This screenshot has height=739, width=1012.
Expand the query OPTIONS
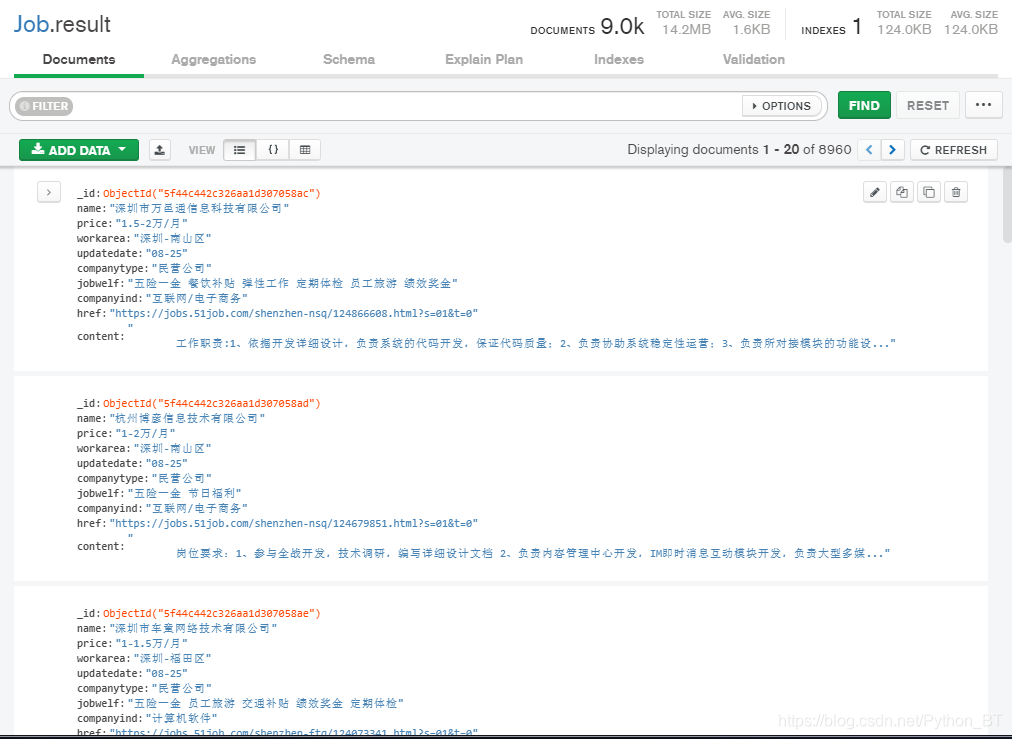pos(782,106)
